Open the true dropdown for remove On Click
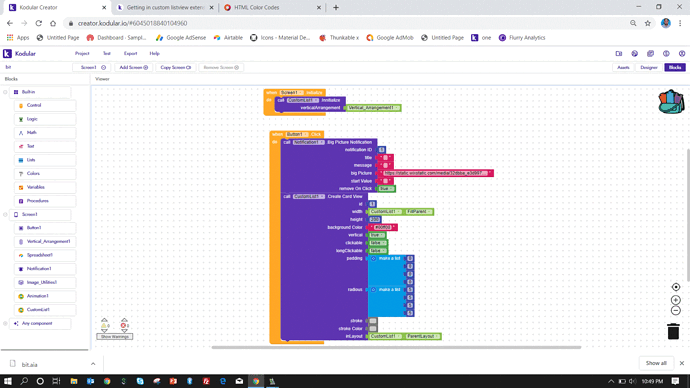The image size is (690, 388). pos(385,189)
